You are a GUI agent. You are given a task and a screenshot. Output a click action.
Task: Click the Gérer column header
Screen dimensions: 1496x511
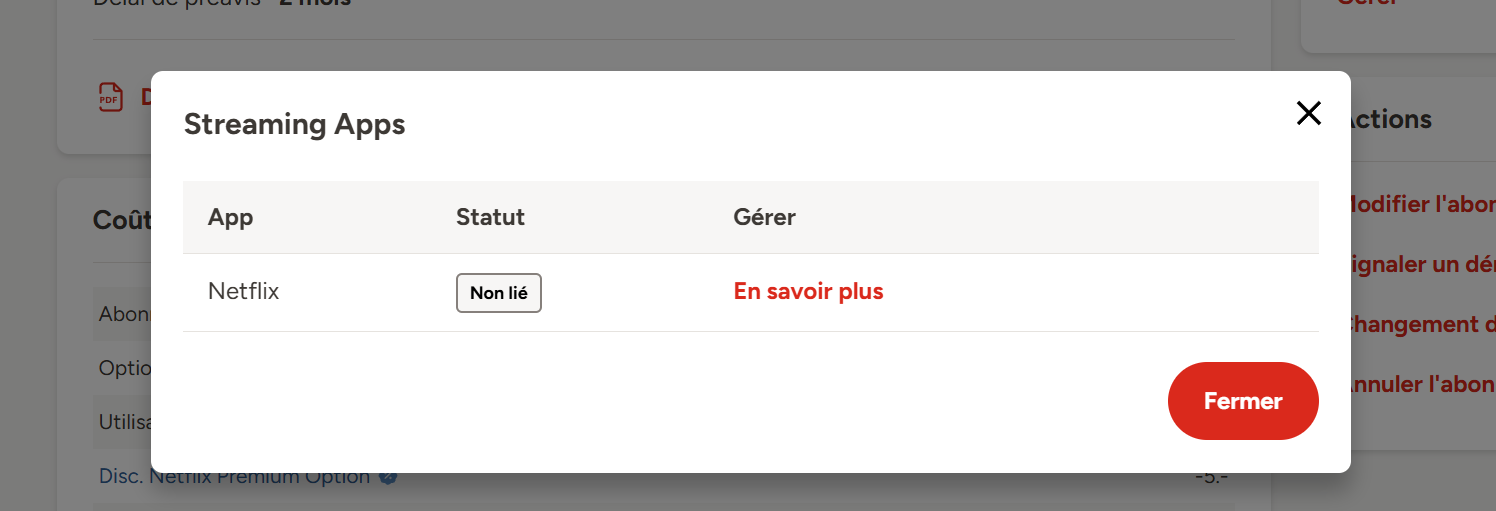tap(764, 217)
